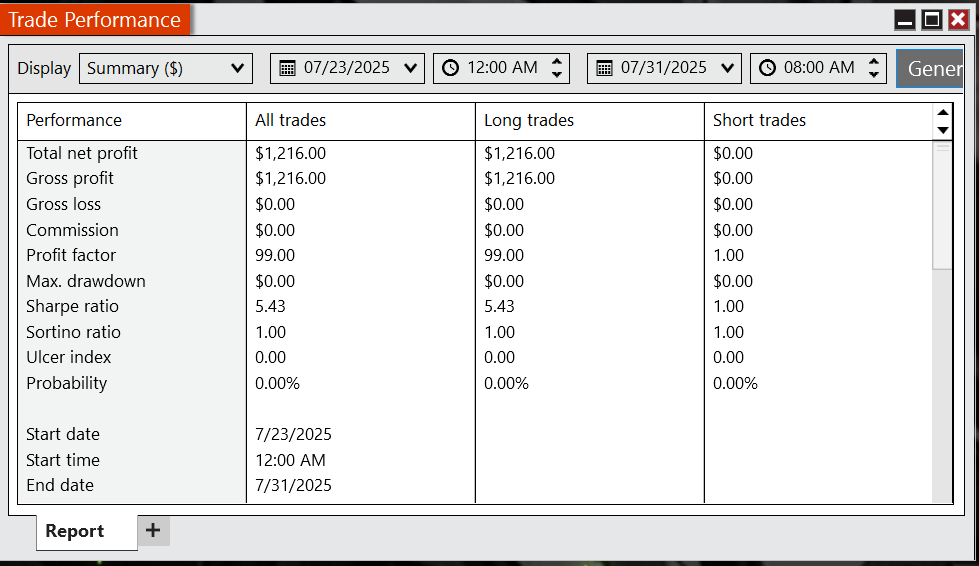Click the start time clock icon
Viewport: 979px width, 566px height.
[x=450, y=68]
